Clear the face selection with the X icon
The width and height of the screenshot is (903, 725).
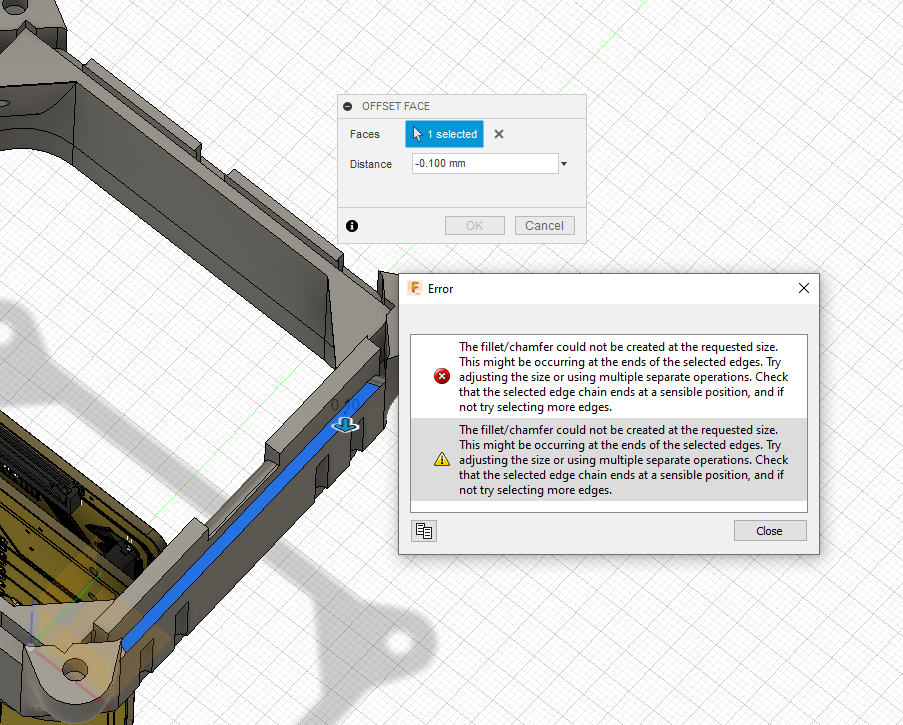pos(498,133)
